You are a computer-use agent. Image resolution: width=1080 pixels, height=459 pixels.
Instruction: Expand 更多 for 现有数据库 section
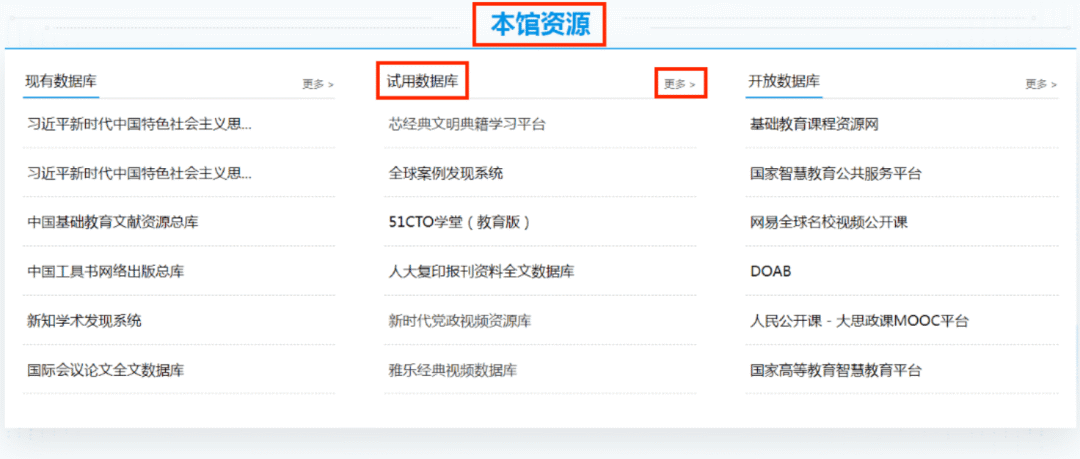[317, 84]
